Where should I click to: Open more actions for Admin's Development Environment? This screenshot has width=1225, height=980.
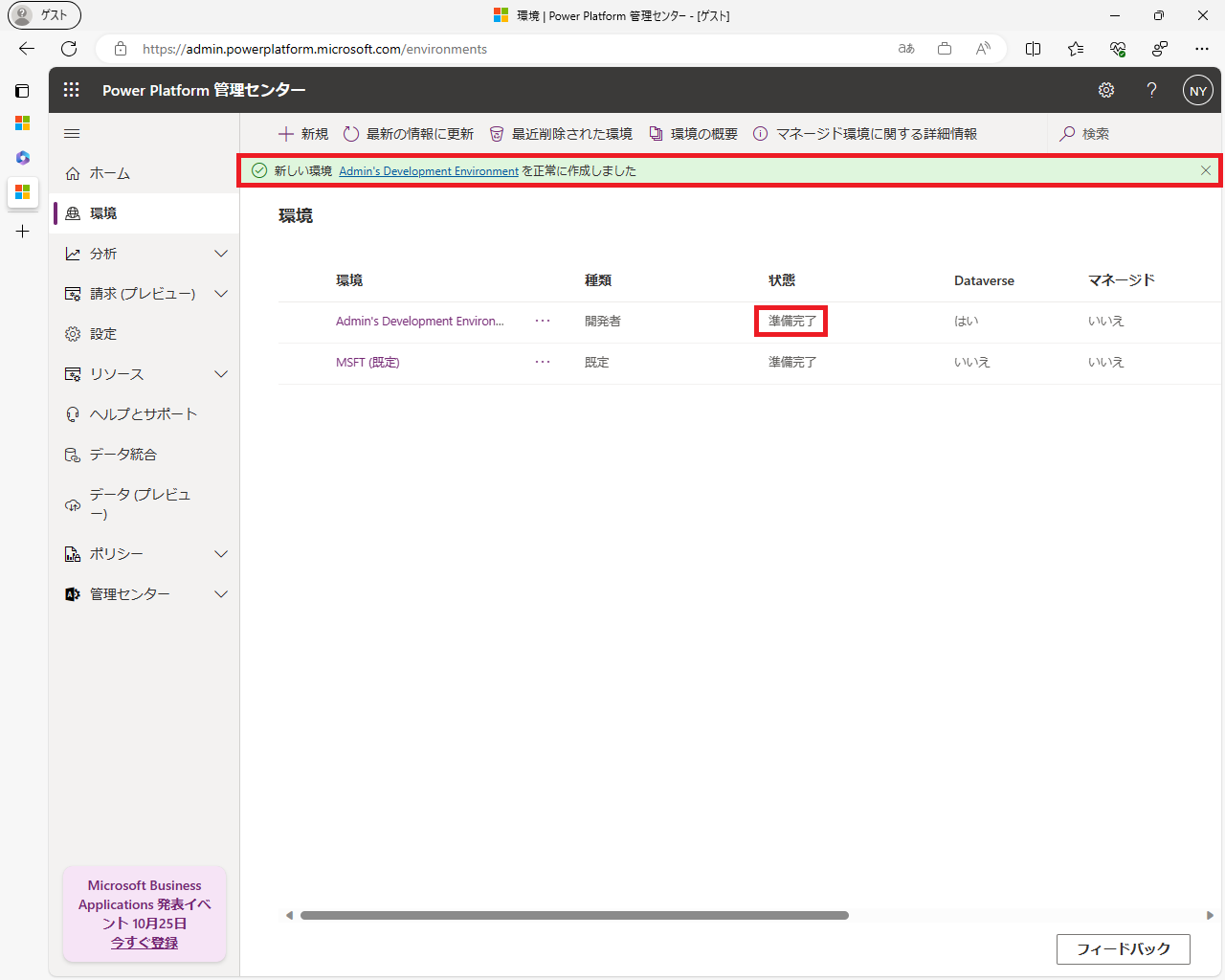point(543,322)
